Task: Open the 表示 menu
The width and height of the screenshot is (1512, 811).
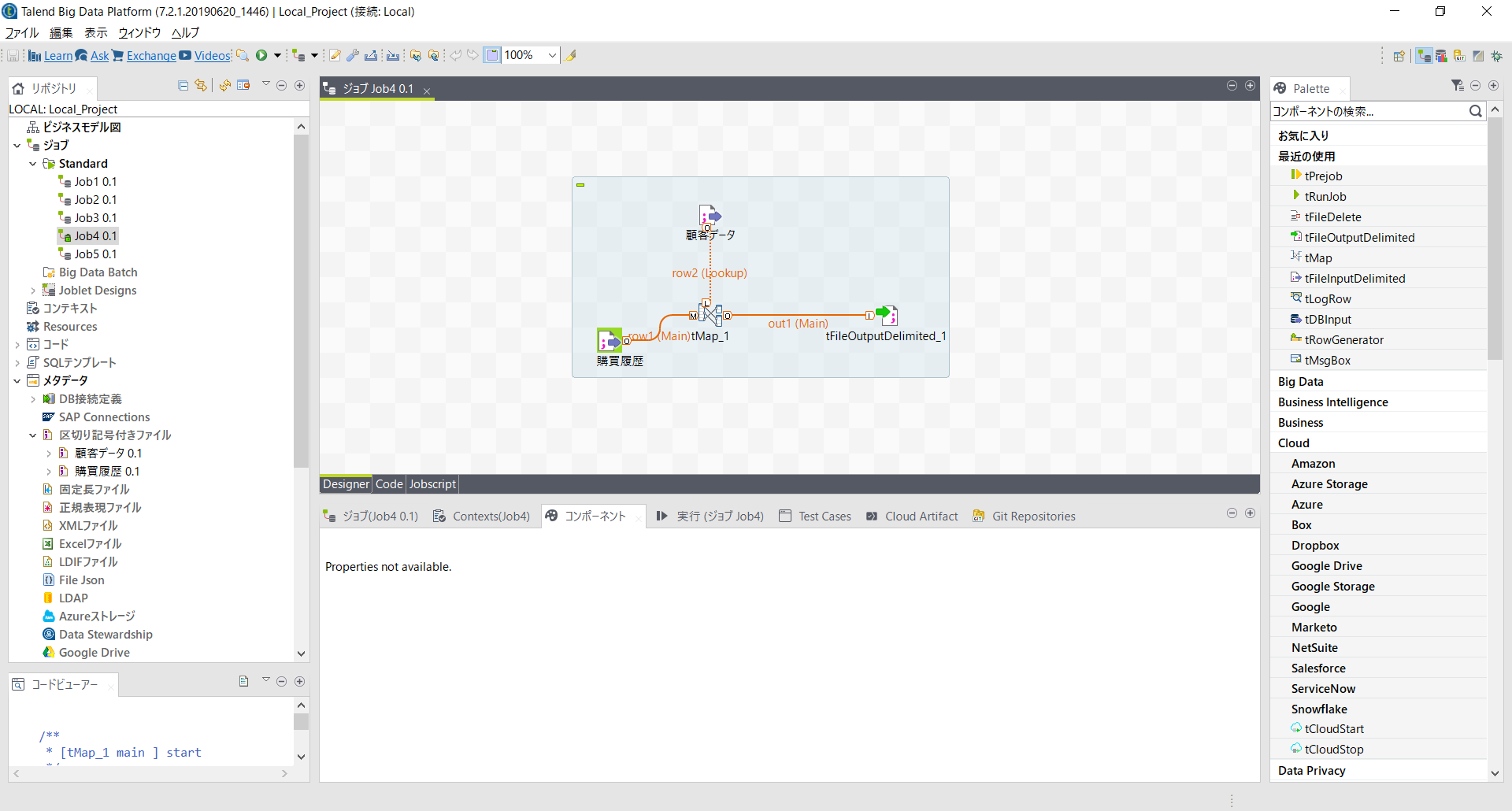Action: [x=96, y=33]
